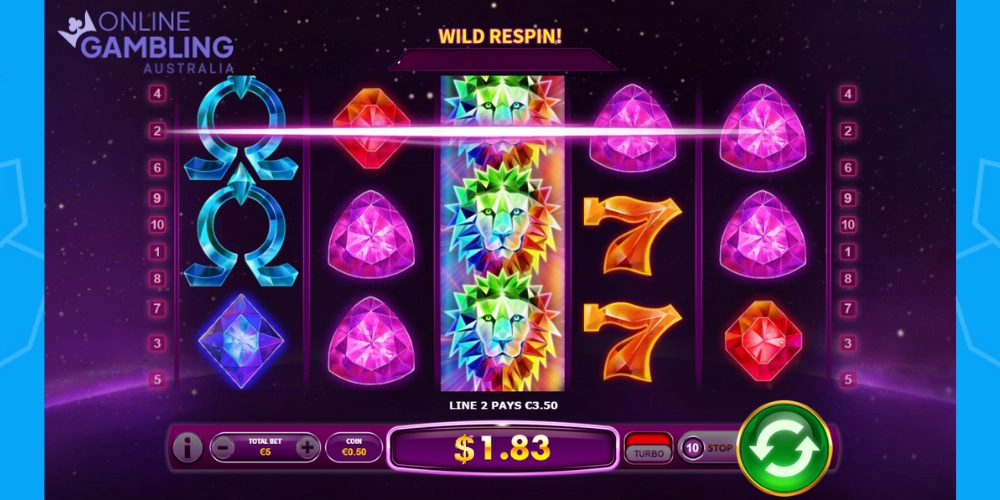Click the blue diamond gem symbol
This screenshot has width=1000, height=500.
pos(241,341)
